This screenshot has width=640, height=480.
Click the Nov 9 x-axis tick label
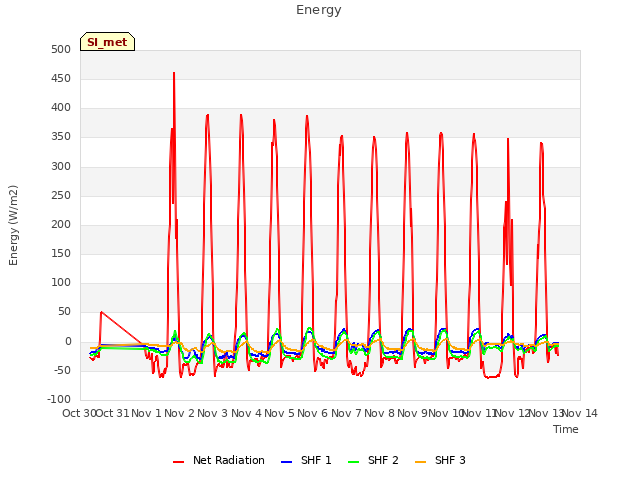click(x=412, y=413)
